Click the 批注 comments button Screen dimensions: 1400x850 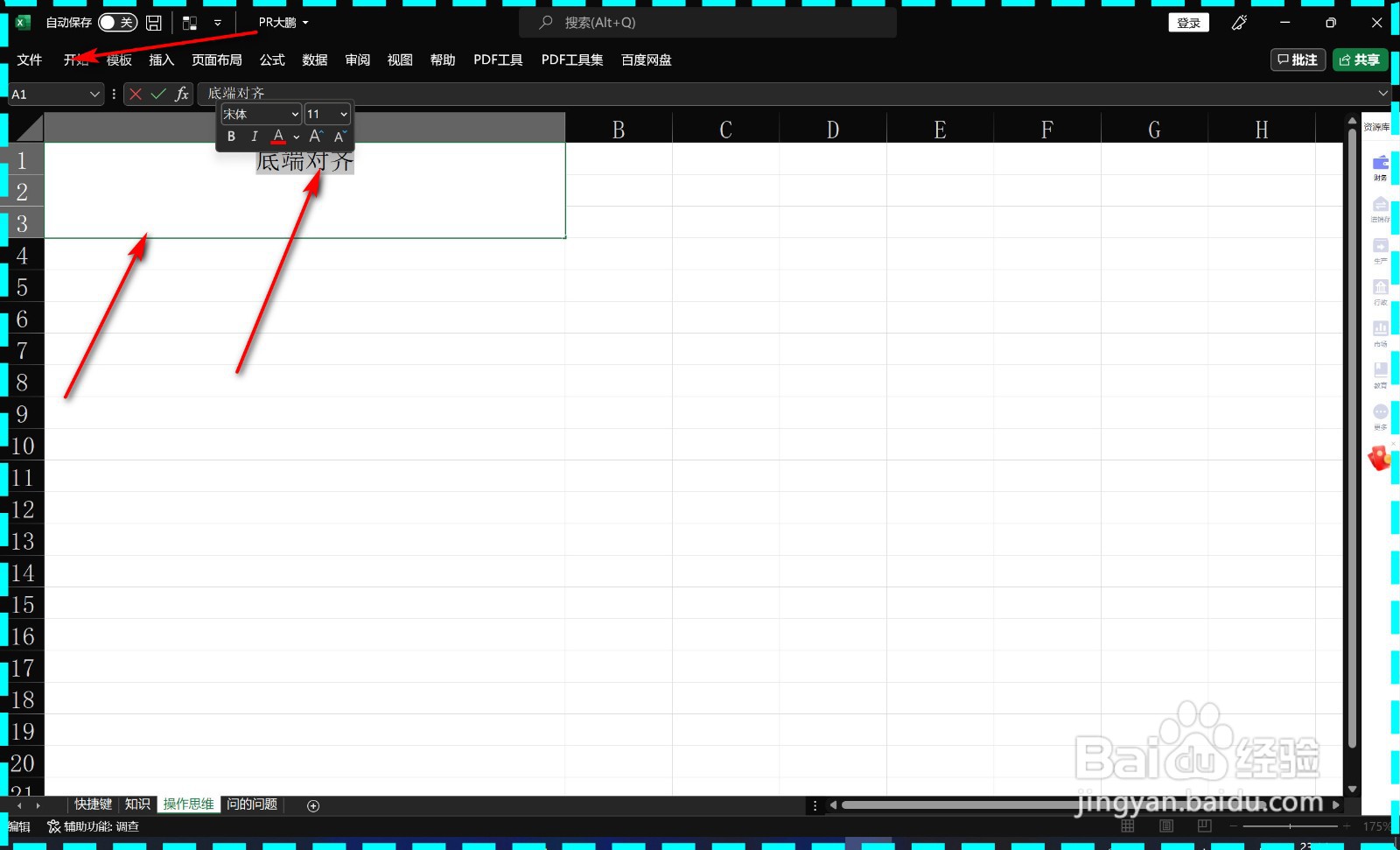click(x=1298, y=60)
